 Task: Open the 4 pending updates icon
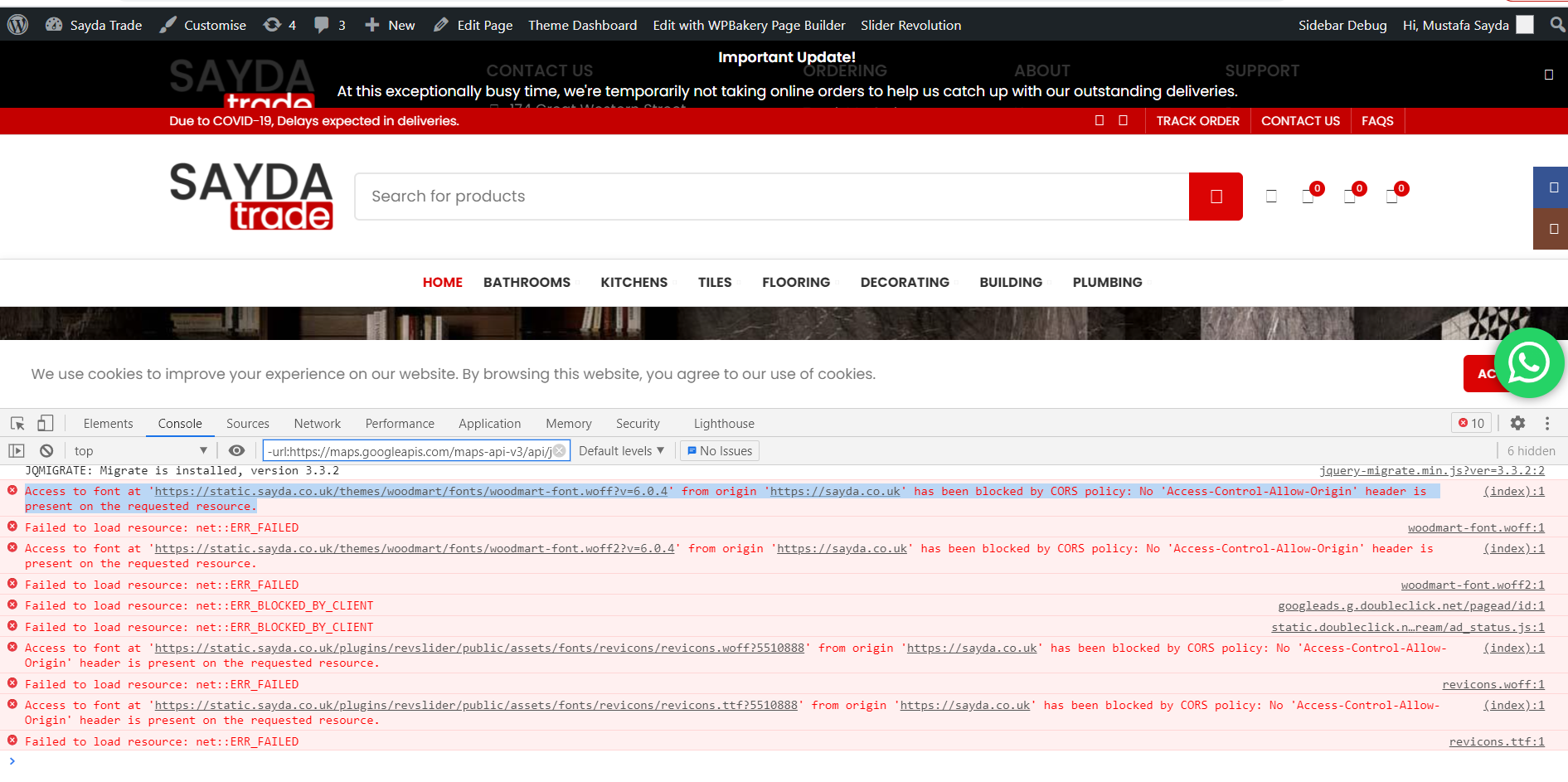coord(279,25)
